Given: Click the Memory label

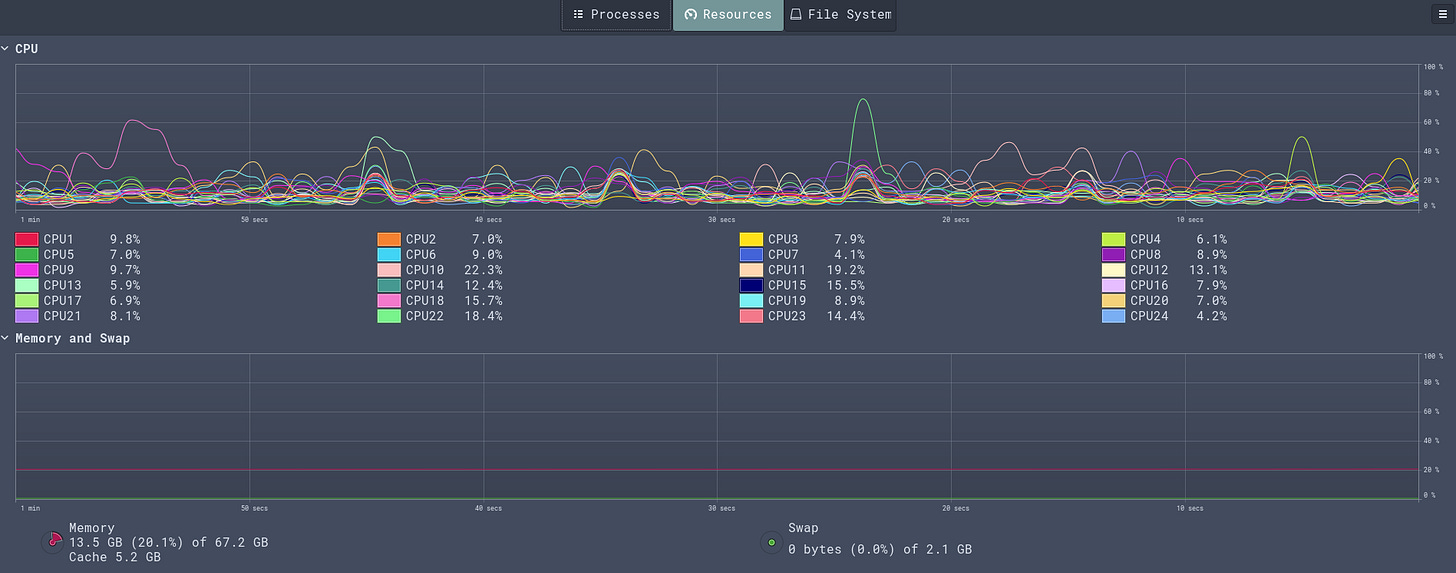Looking at the screenshot, I should 92,527.
